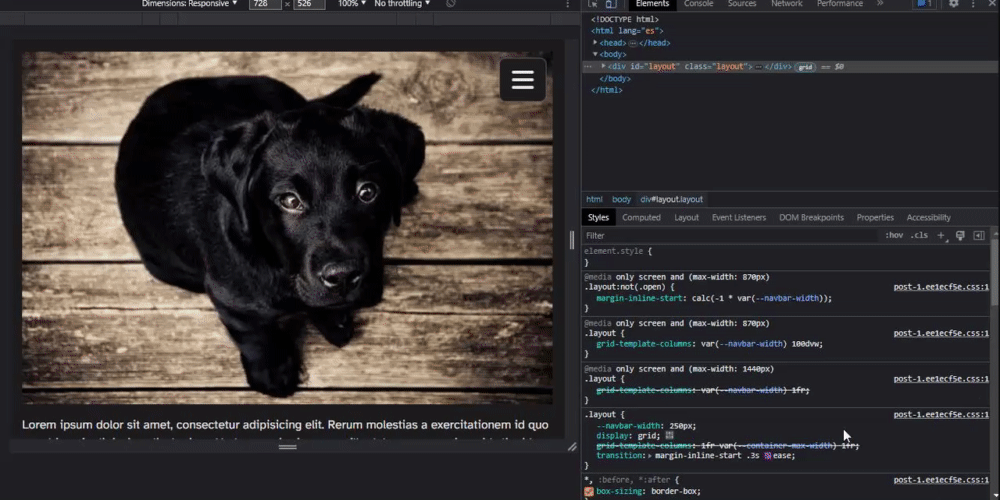Click the rotate screen icon
1000x500 pixels.
[451, 4]
